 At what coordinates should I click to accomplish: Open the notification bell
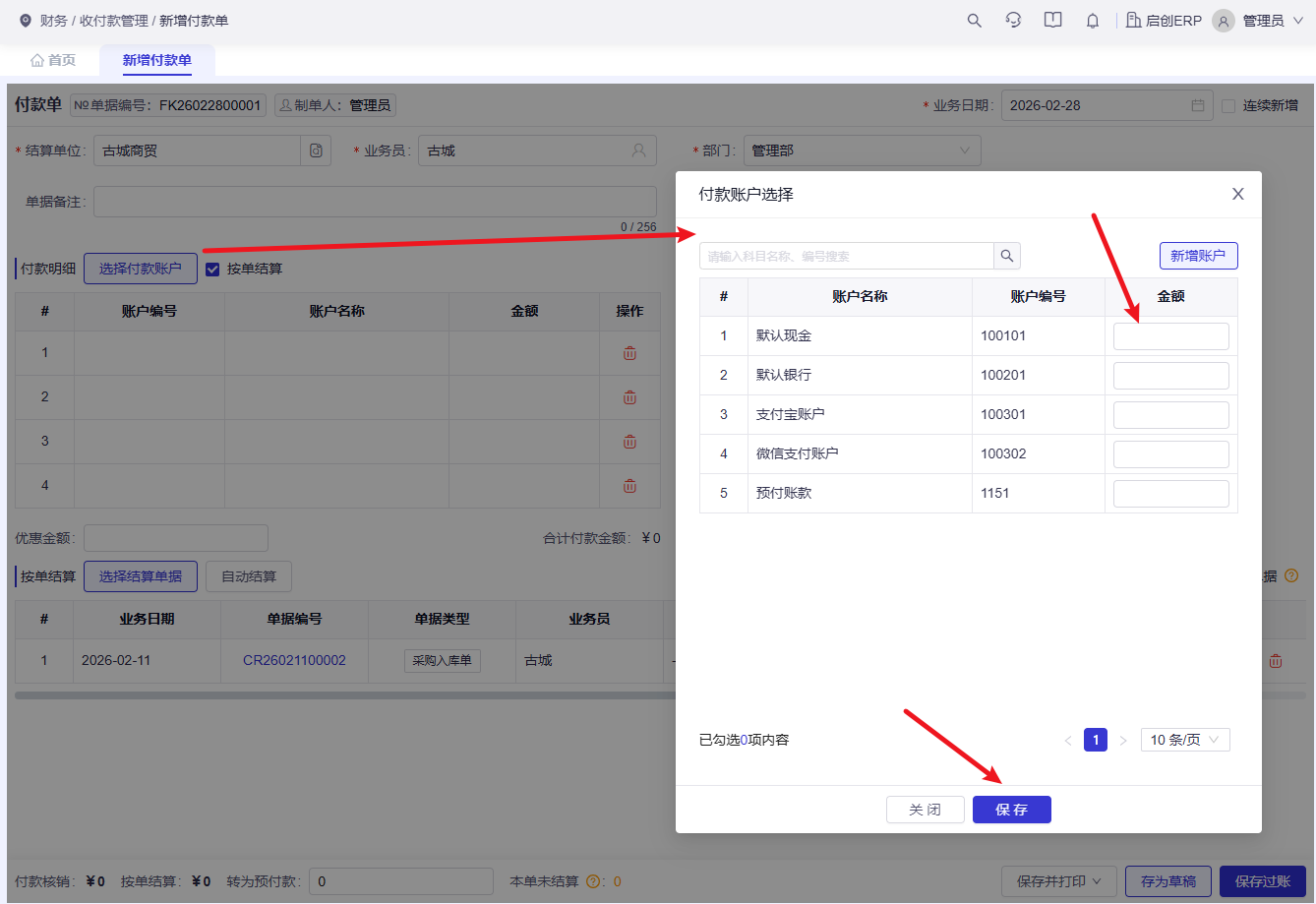[1093, 21]
